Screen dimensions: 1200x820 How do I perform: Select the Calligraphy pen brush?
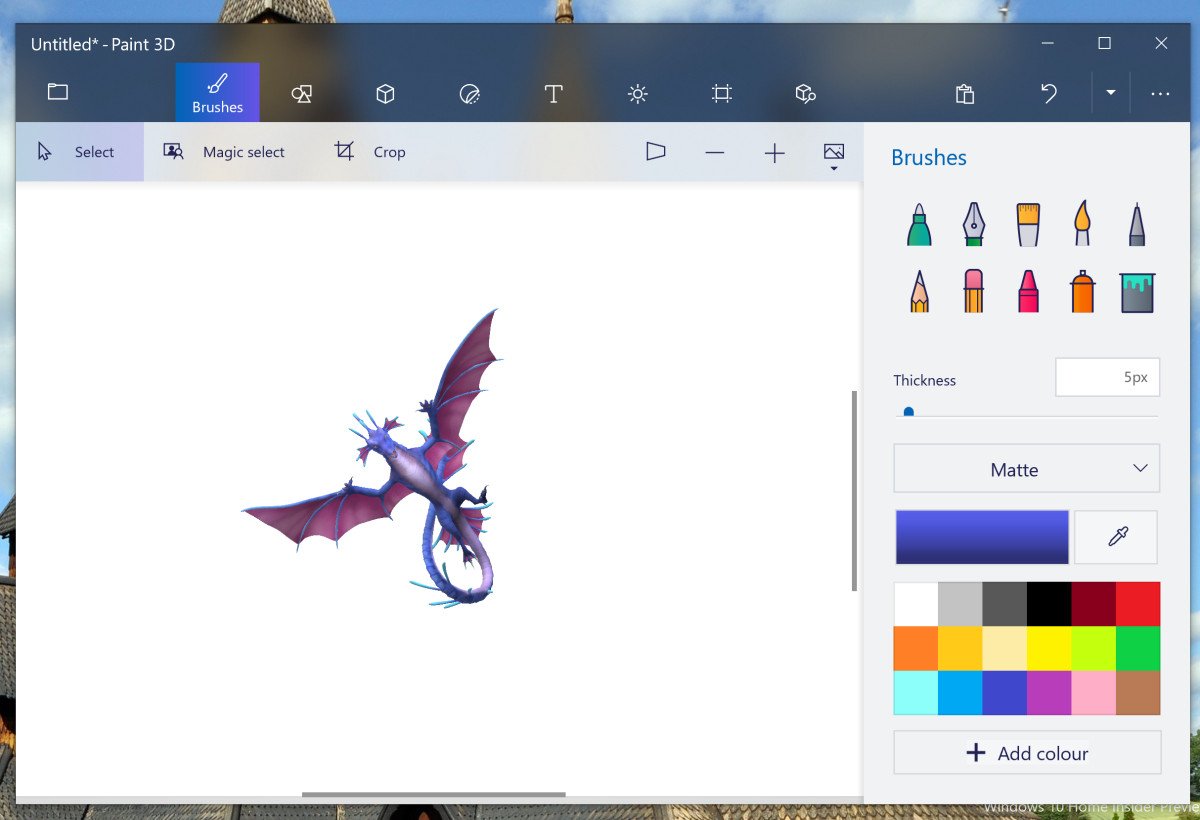[973, 225]
